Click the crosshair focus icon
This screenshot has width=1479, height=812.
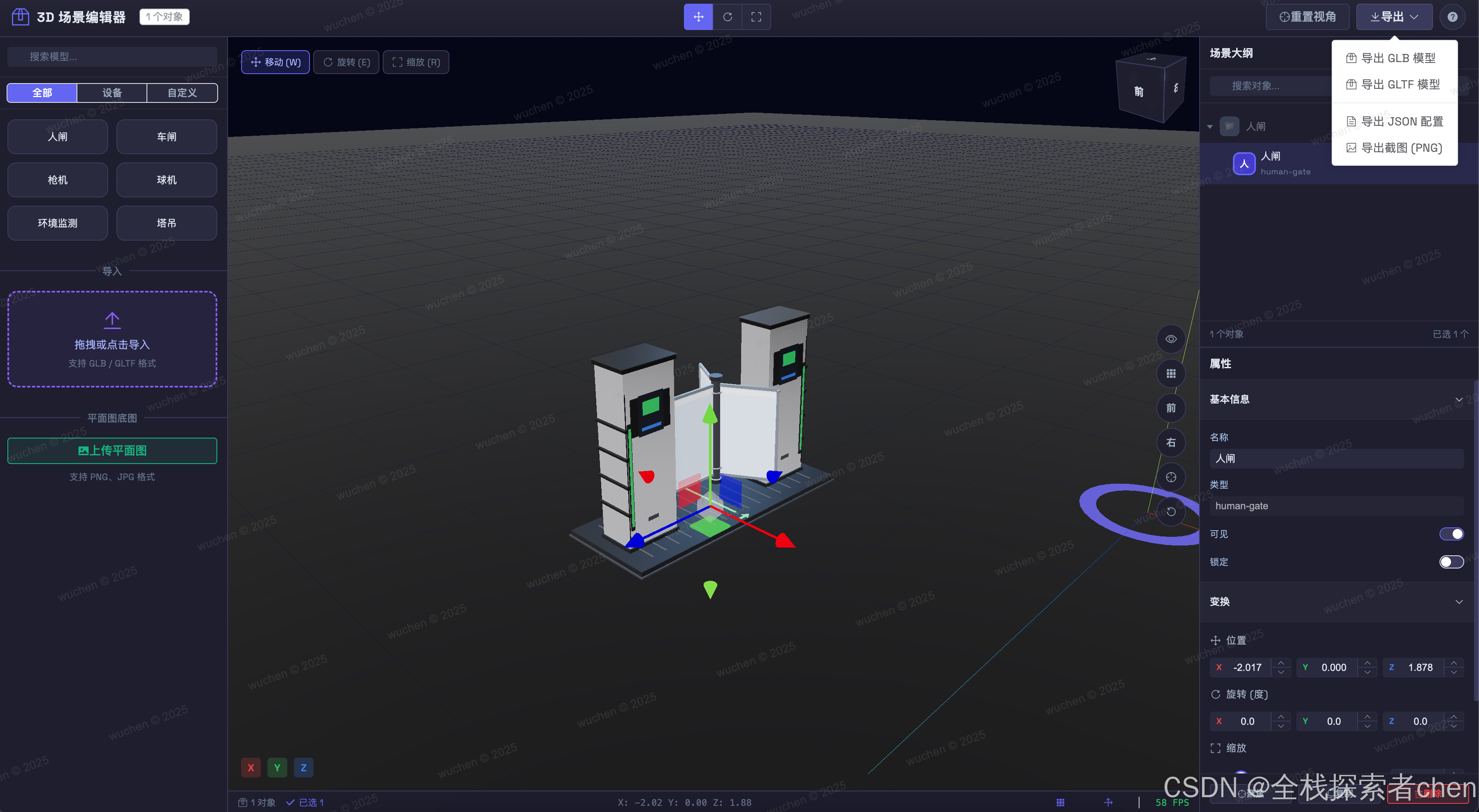pos(1171,477)
